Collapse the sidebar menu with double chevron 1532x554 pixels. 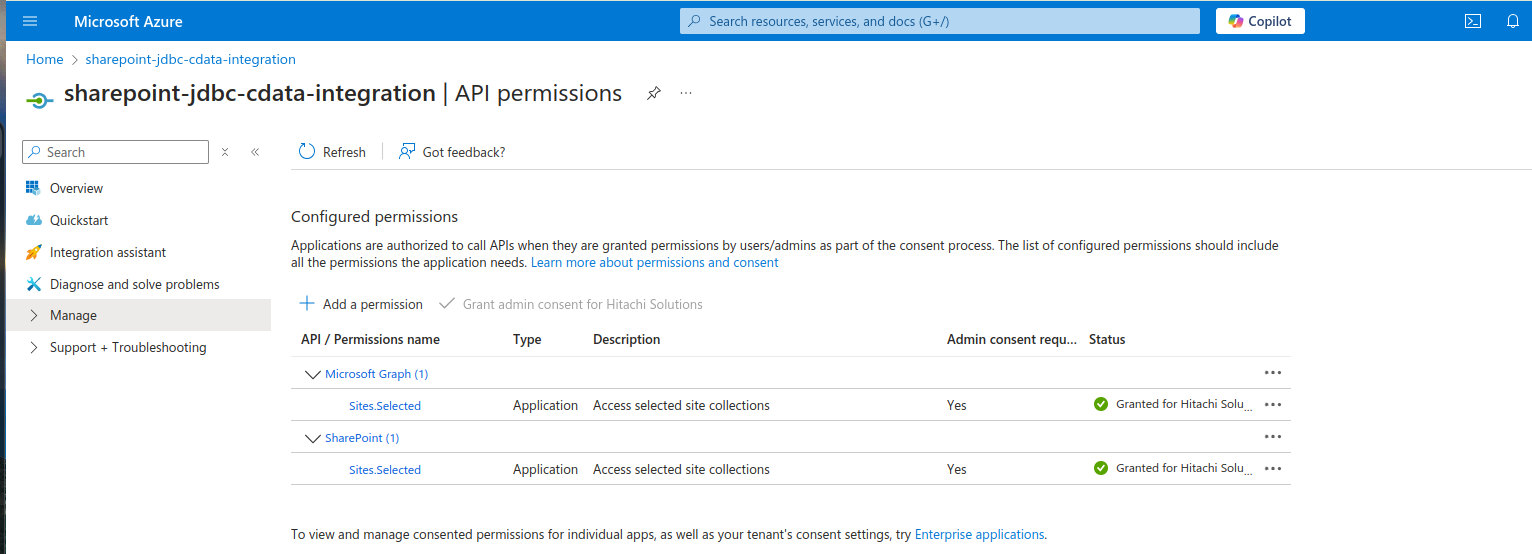(255, 152)
